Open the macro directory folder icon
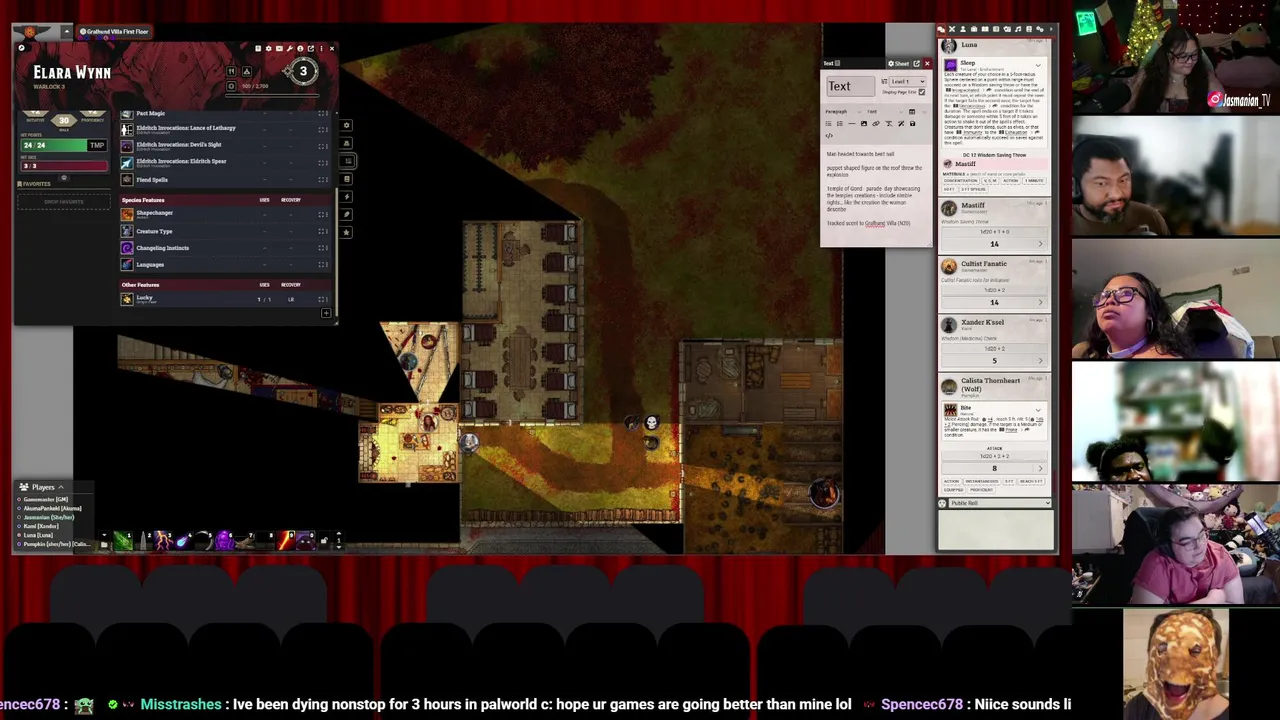This screenshot has height=720, width=1280. [x=104, y=544]
